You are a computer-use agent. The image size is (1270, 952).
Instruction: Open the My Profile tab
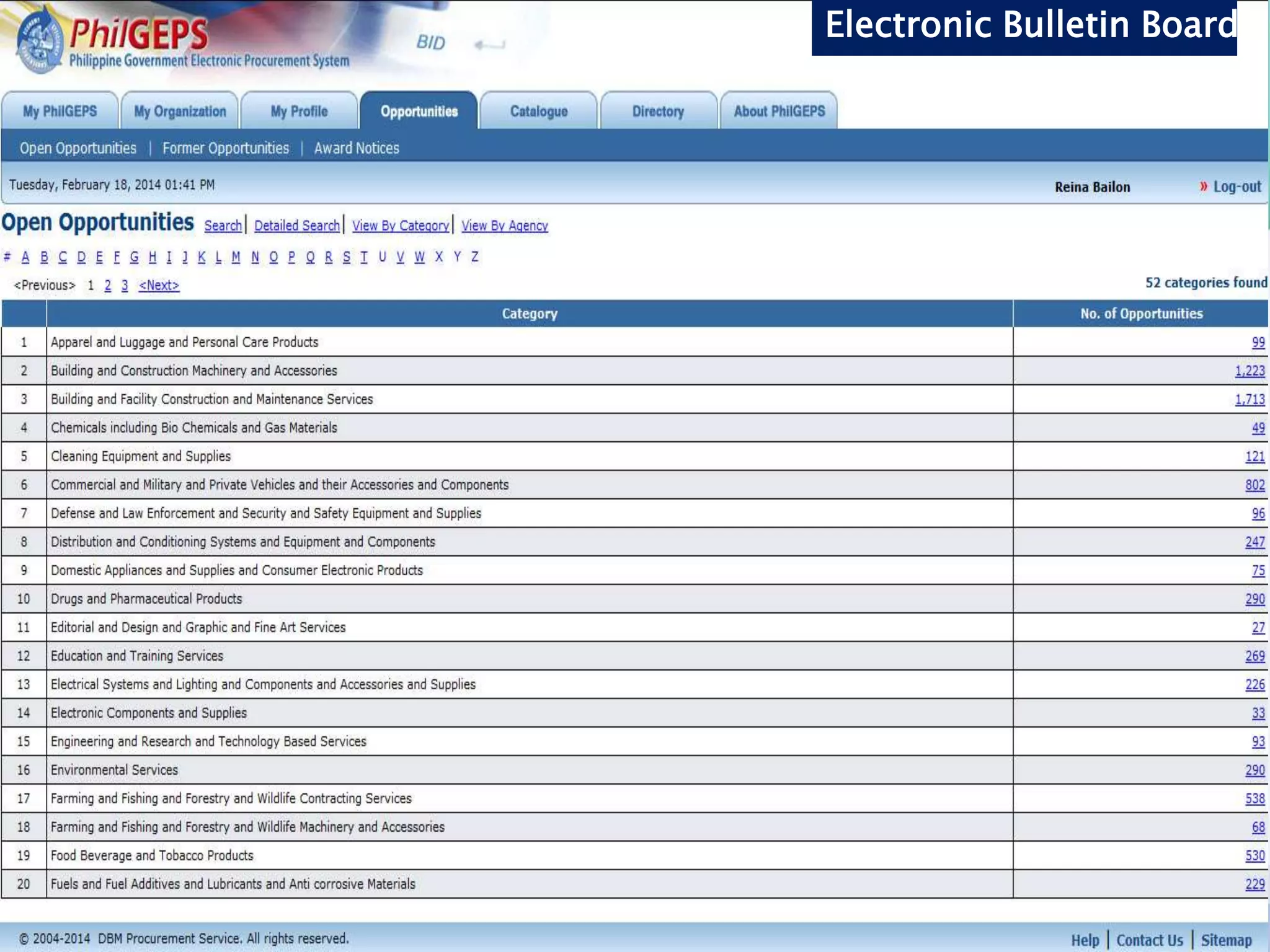click(299, 112)
